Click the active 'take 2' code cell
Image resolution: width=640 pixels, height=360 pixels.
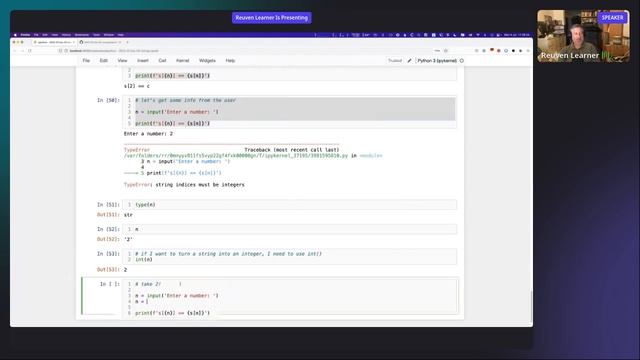tap(290, 298)
